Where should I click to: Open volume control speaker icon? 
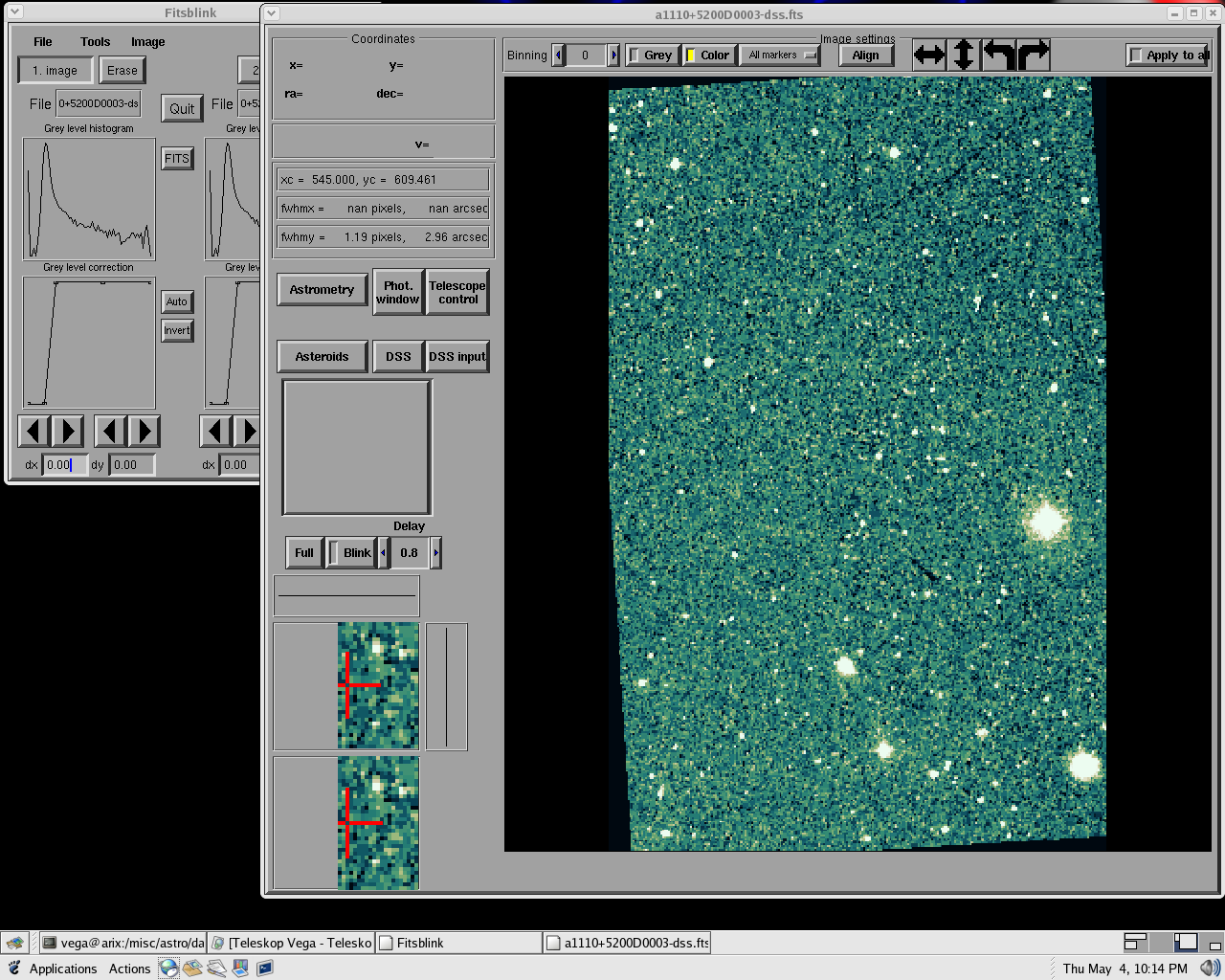point(1211,968)
